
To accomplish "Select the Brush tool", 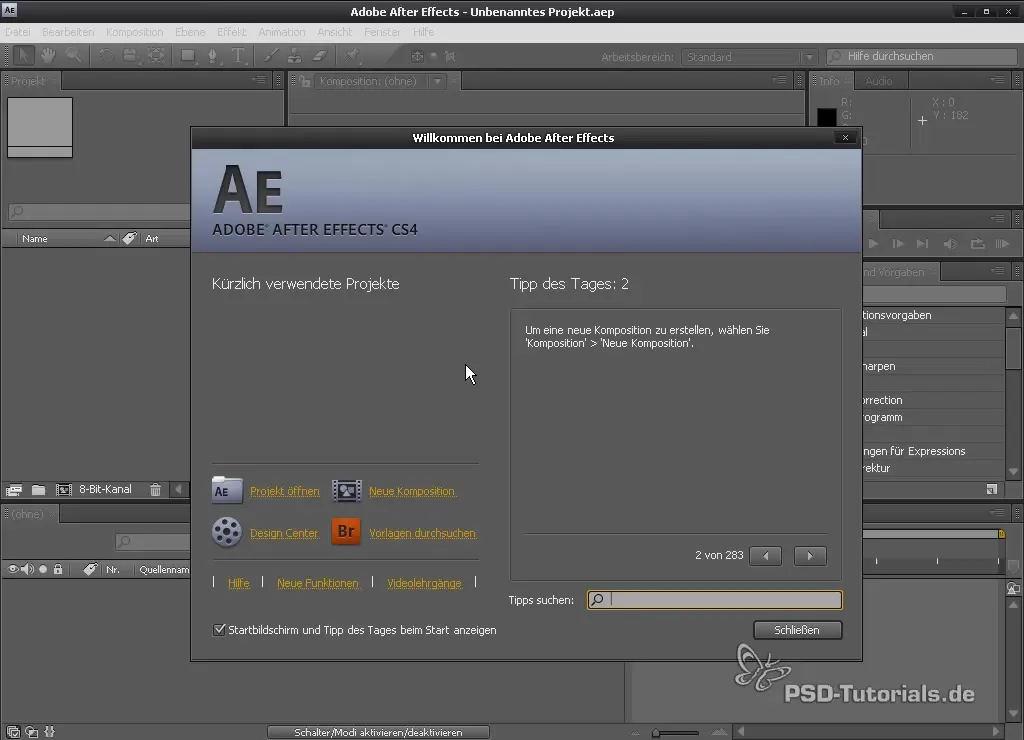I will pyautogui.click(x=270, y=56).
